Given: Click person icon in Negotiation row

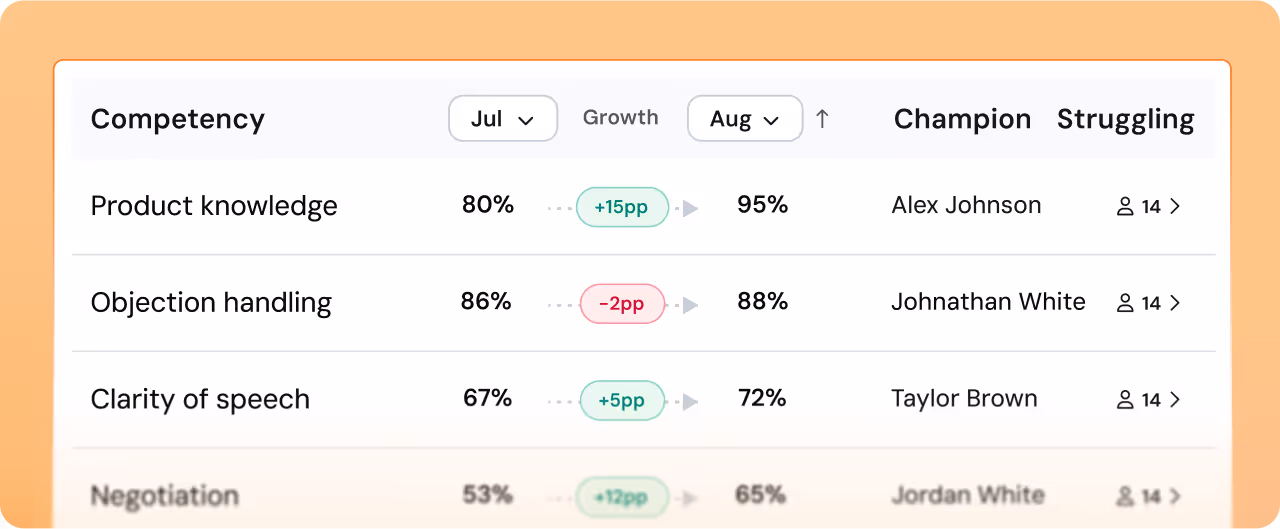Looking at the screenshot, I should [1125, 496].
